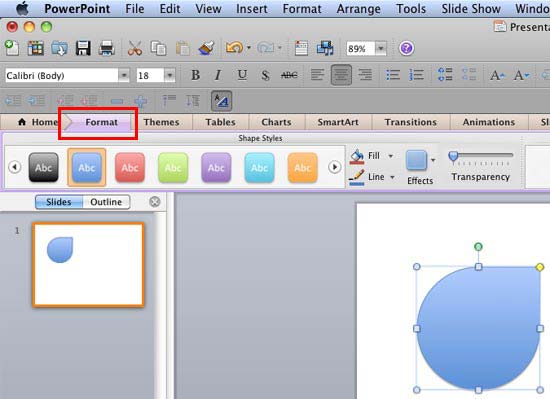This screenshot has width=550, height=399.
Task: Switch to the SmartArt tab
Action: 338,122
